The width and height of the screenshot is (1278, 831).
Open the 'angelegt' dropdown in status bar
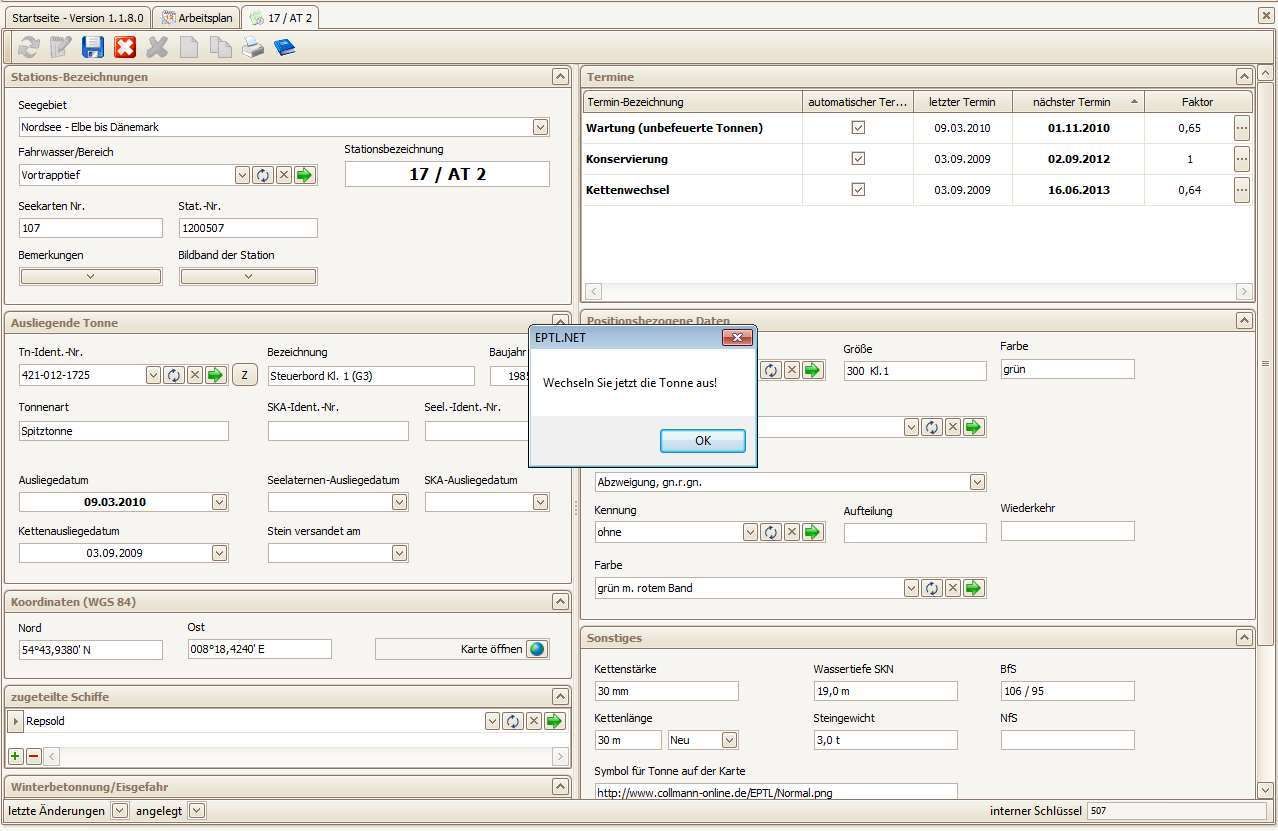(196, 811)
